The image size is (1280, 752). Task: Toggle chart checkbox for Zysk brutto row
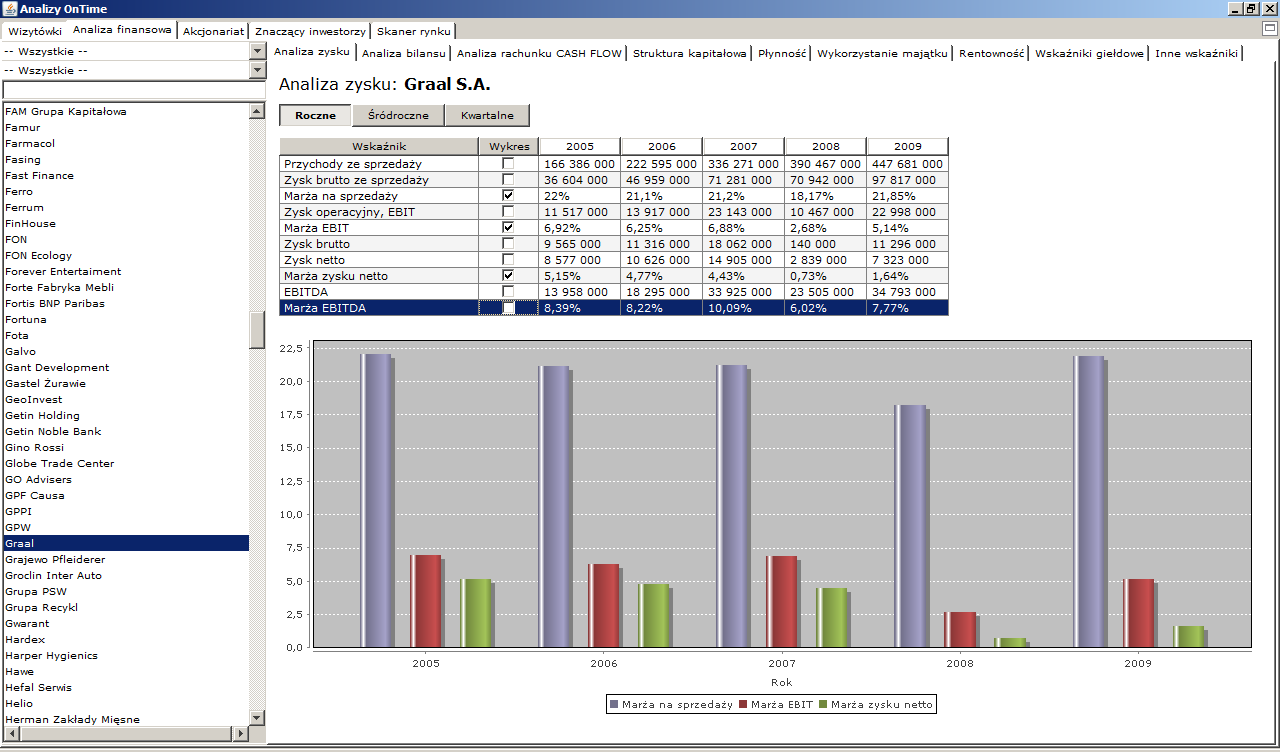click(508, 243)
